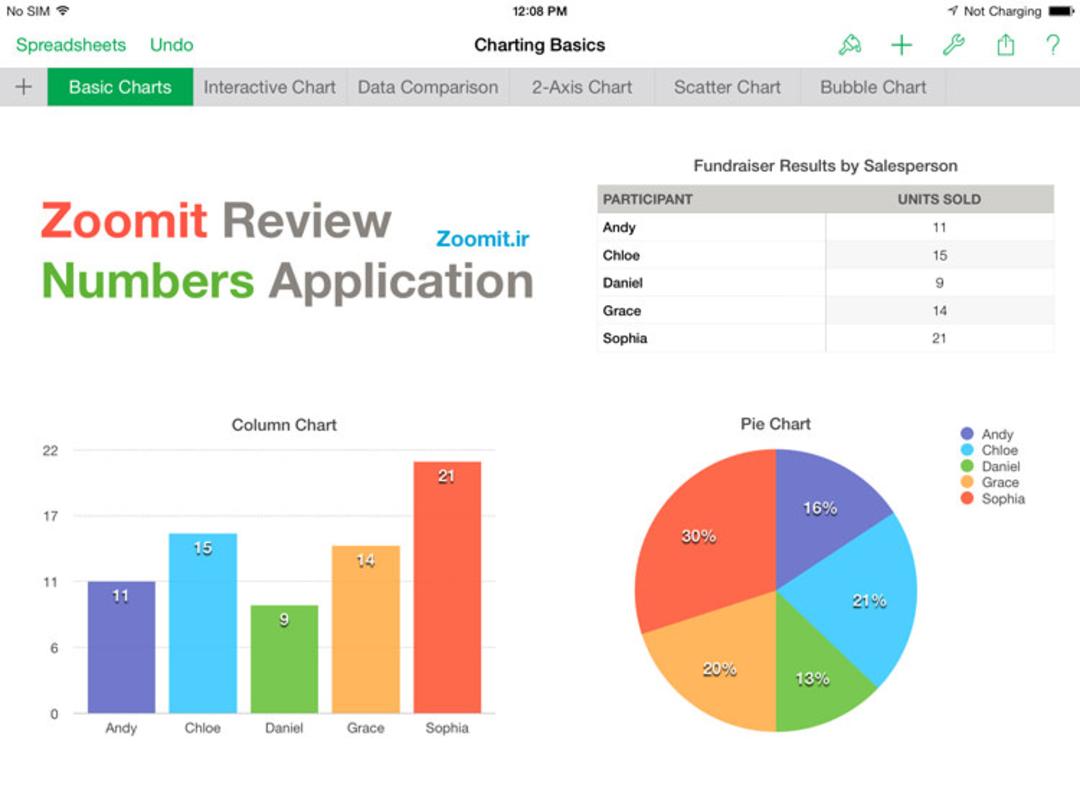Select the Zoomit.ir text box
1080x811 pixels.
483,238
